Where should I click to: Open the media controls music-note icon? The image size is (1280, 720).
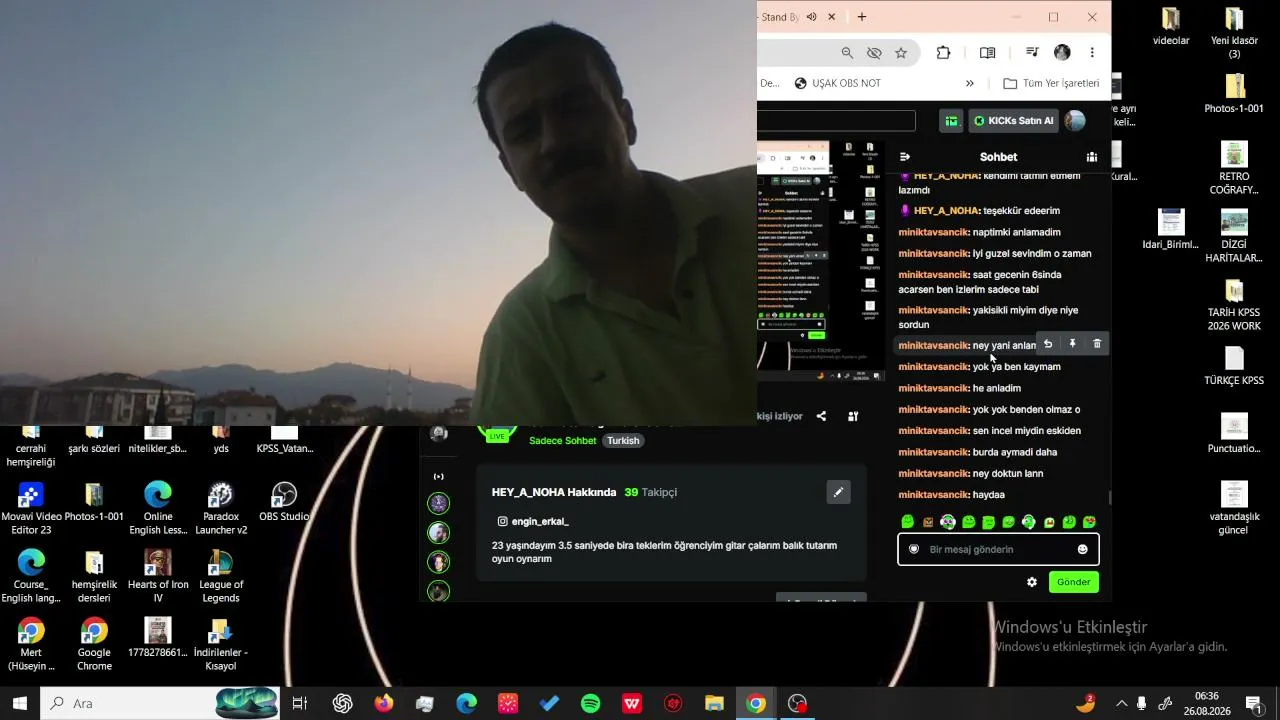point(1032,53)
